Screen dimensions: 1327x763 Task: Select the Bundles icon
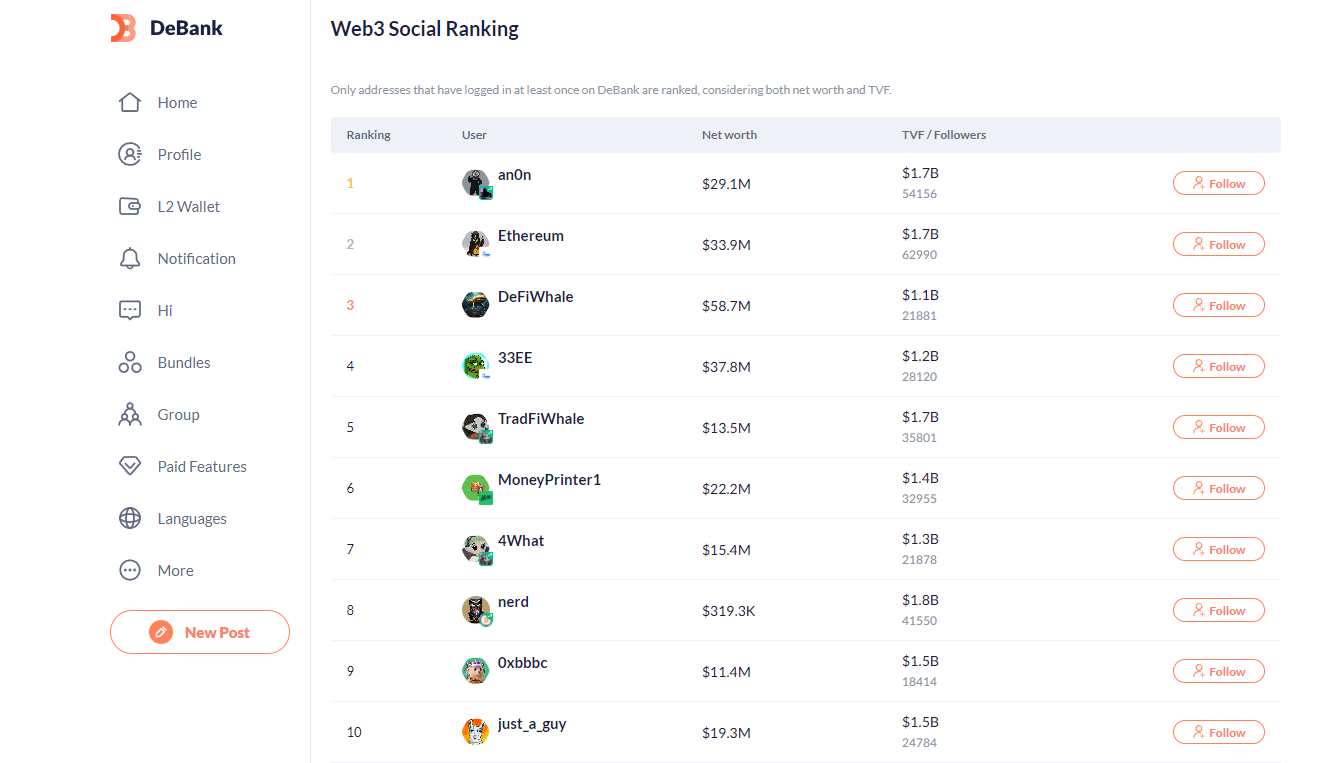click(130, 362)
